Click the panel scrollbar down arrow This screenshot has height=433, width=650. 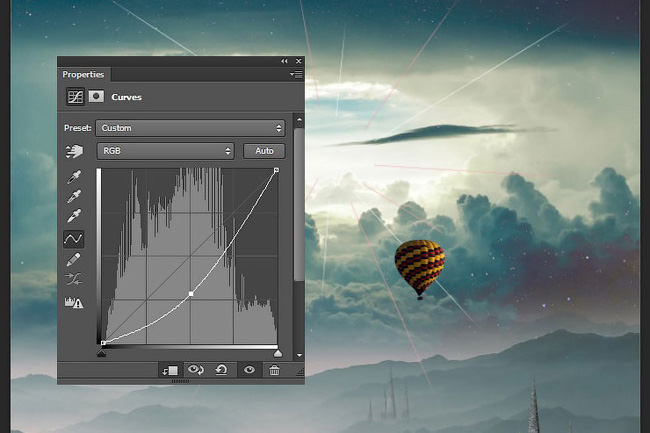click(x=299, y=356)
